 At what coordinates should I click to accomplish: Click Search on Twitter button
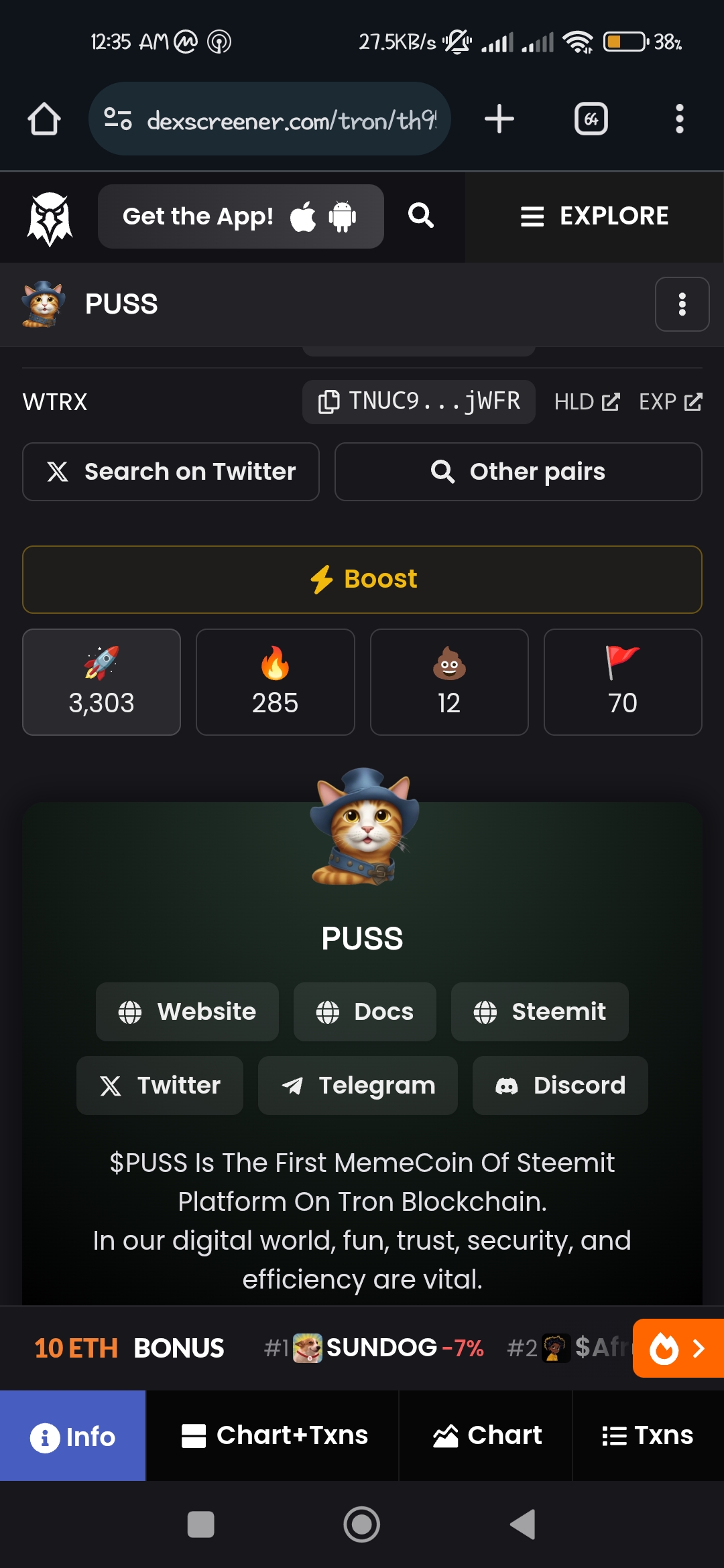click(171, 472)
